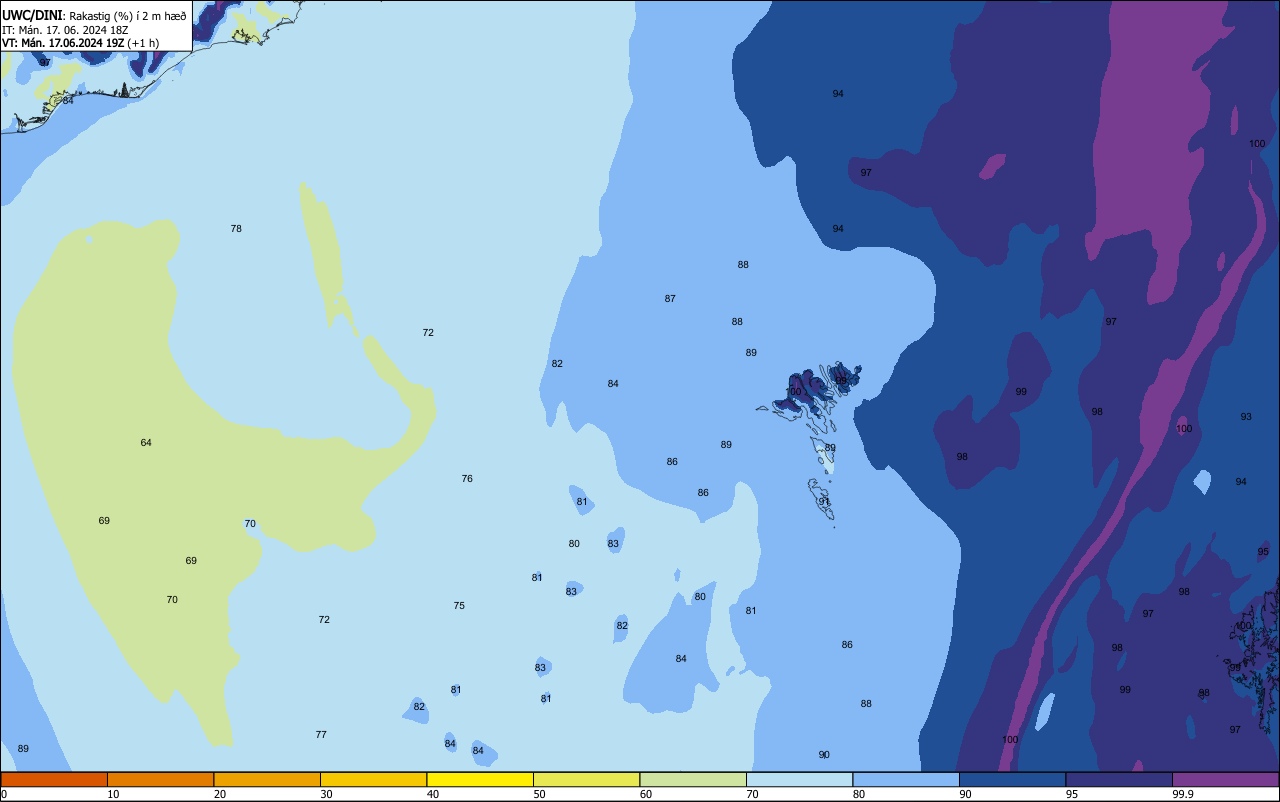Select the 70–80 pale blue legend swatch

click(799, 779)
